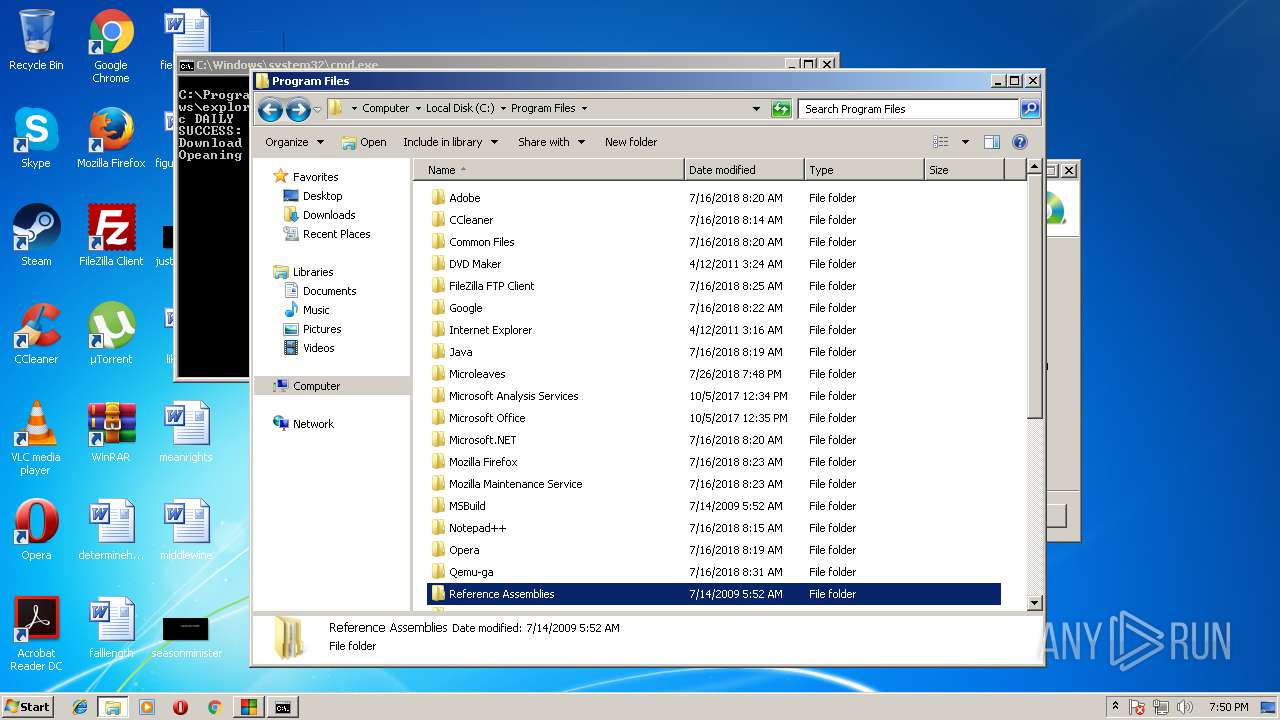Screen dimensions: 1280x720
Task: Click the Search Program Files field
Action: pyautogui.click(x=908, y=109)
